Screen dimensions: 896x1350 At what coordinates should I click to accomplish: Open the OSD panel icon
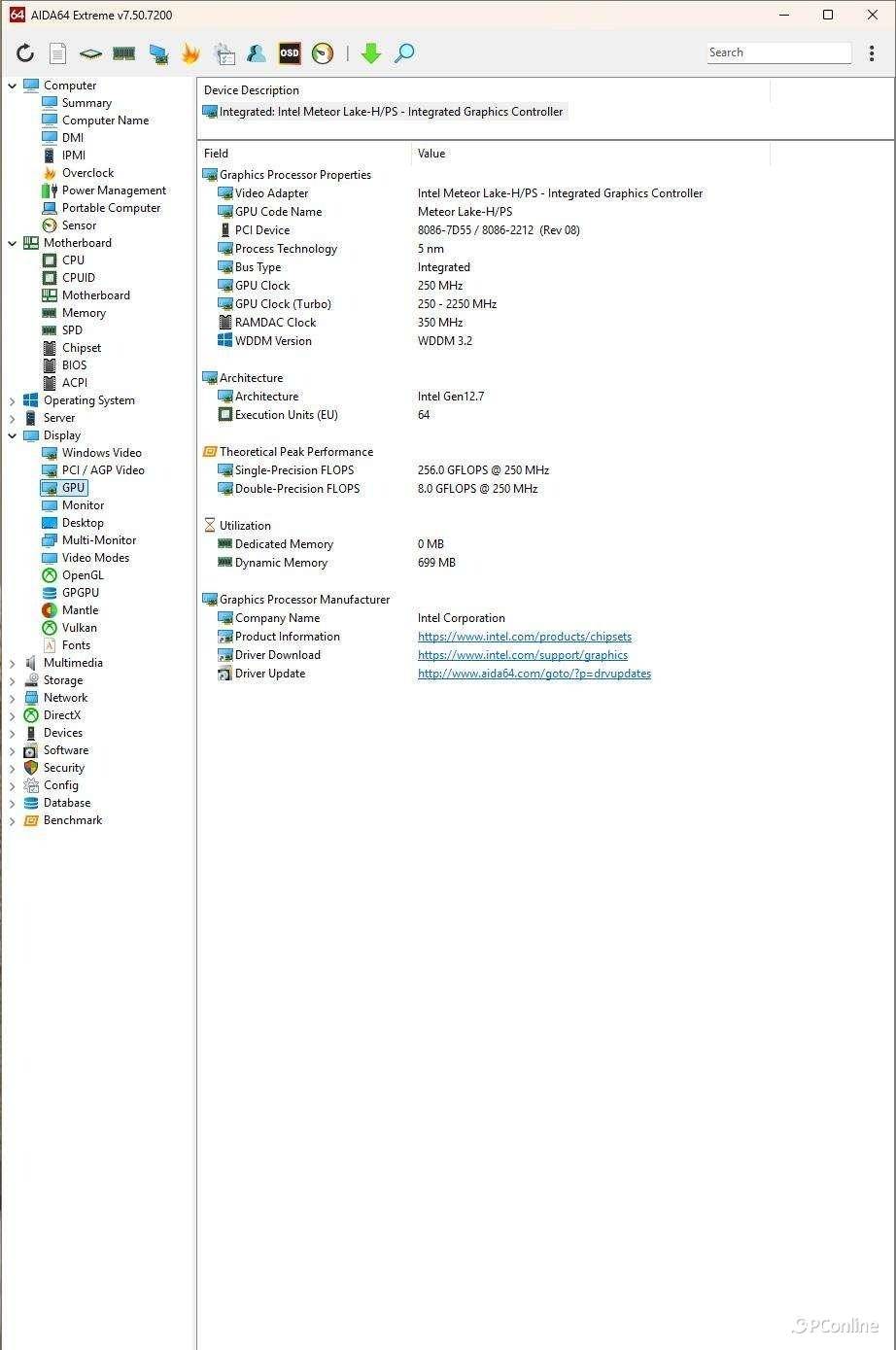tap(290, 53)
